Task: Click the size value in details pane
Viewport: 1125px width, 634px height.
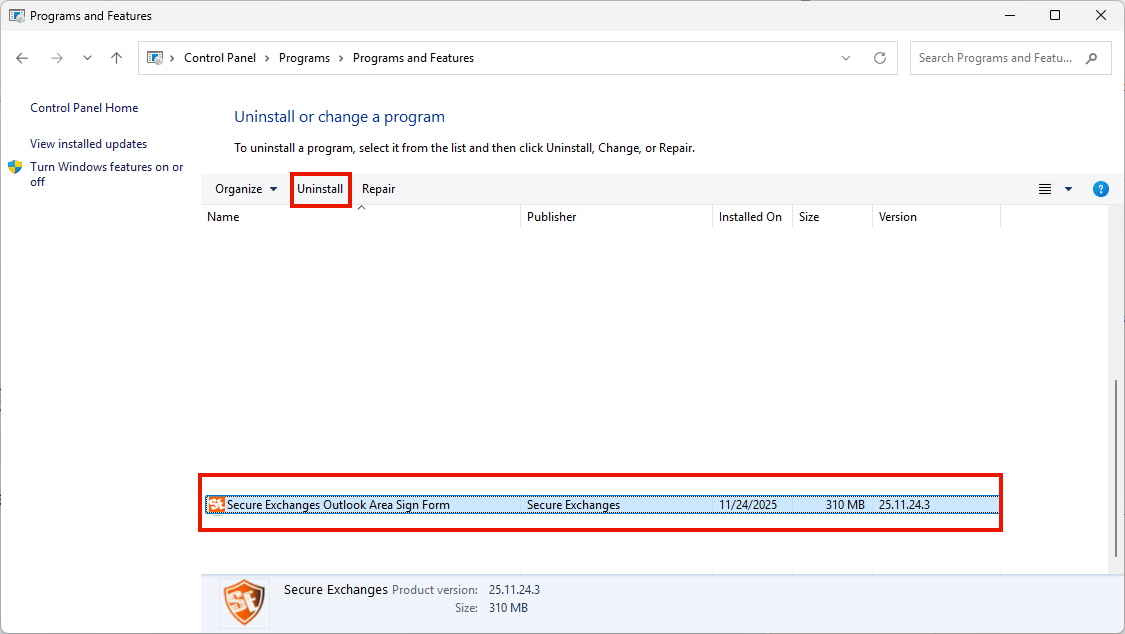Action: pos(508,608)
